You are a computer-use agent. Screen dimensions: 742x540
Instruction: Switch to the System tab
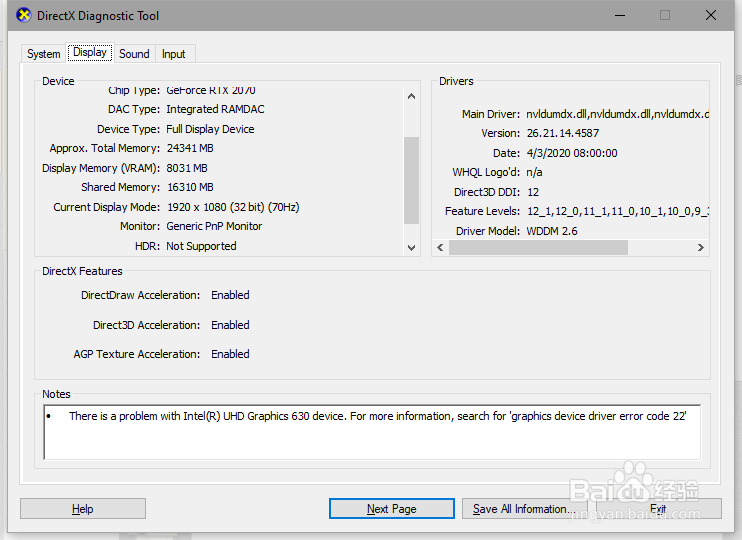(x=44, y=54)
